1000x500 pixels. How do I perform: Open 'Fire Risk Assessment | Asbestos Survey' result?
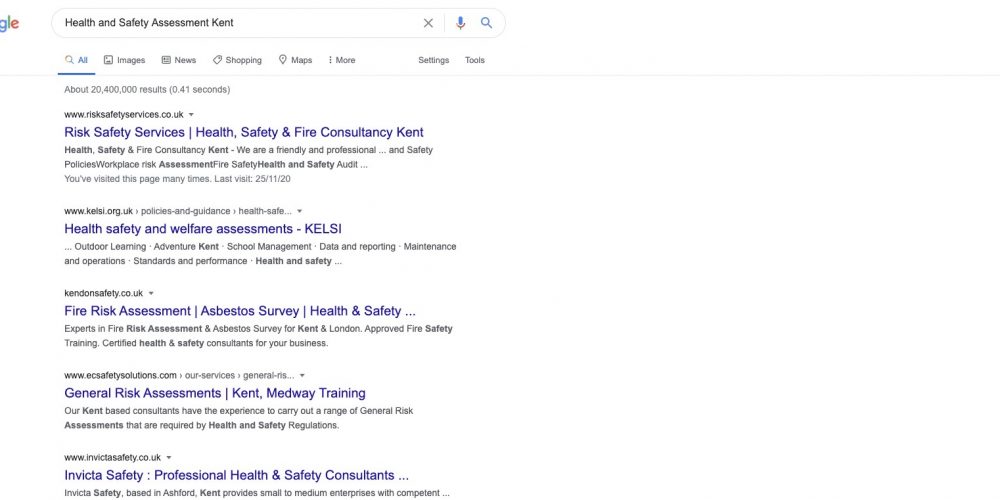coord(240,311)
